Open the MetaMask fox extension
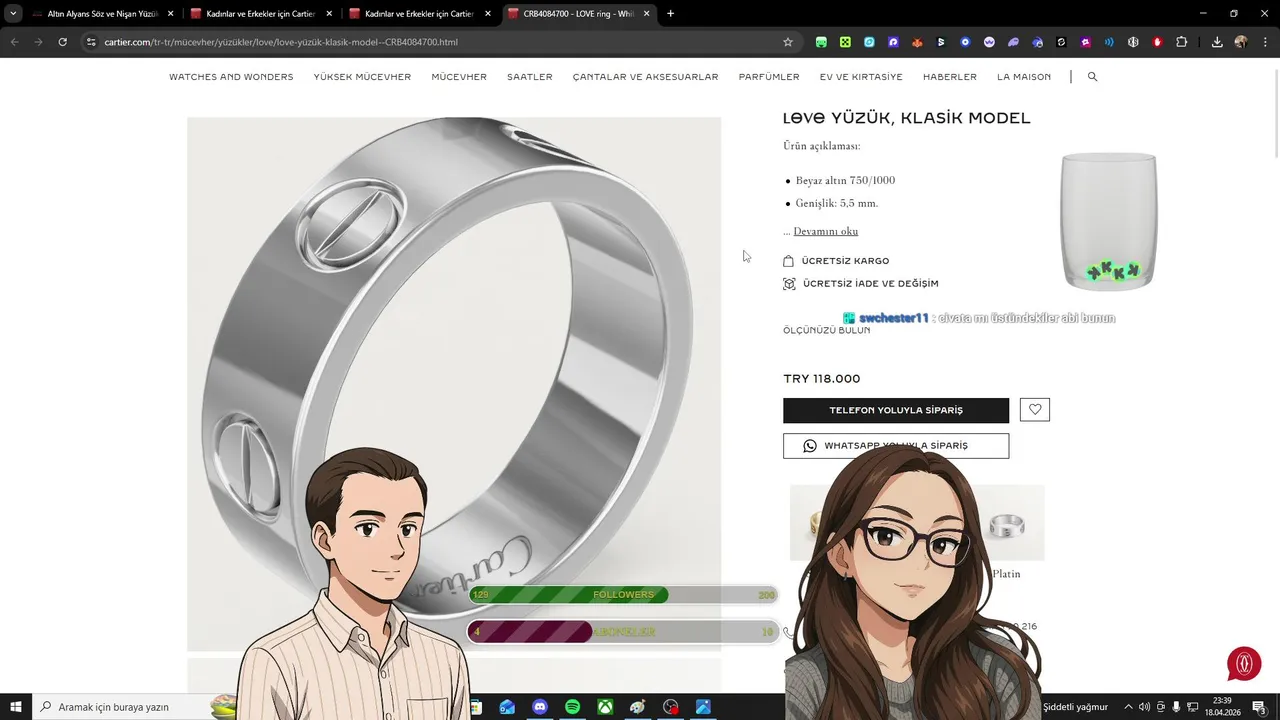 917,42
